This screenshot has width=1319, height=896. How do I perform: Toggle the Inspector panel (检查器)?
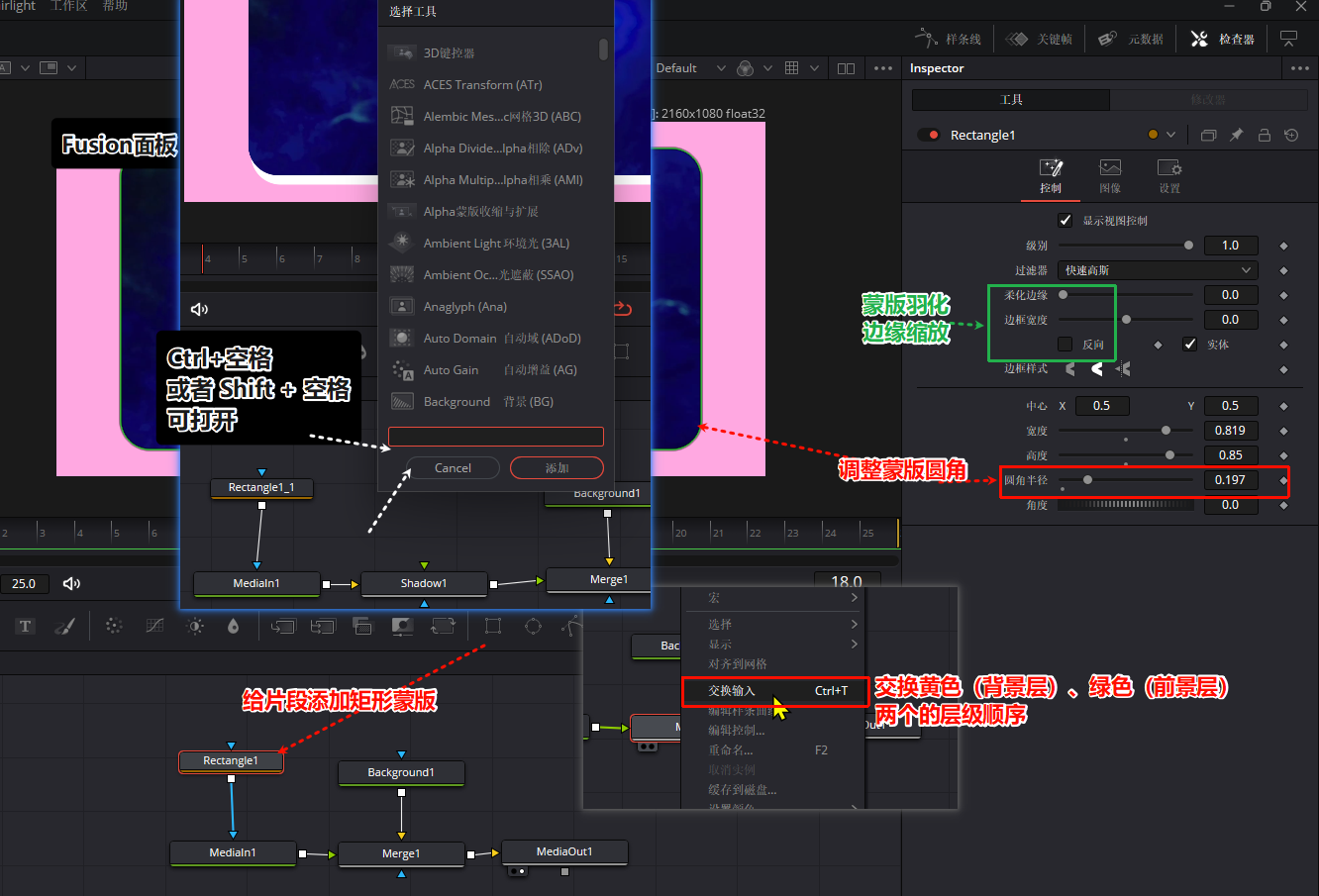(1222, 39)
